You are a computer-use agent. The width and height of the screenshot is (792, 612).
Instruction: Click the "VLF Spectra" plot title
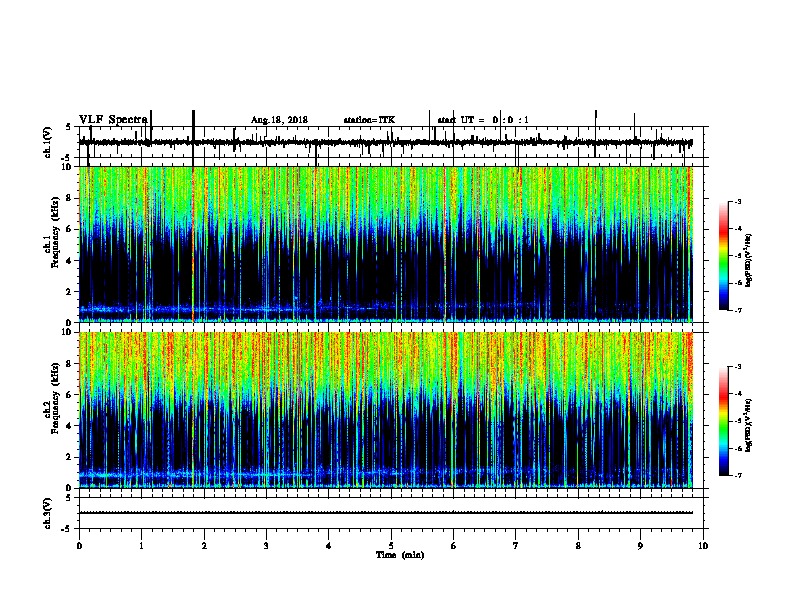click(113, 120)
